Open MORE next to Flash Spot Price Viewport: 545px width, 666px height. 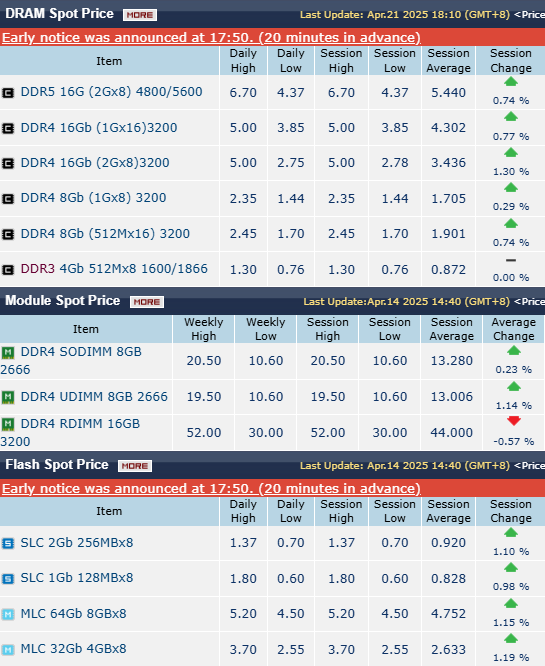[x=135, y=466]
